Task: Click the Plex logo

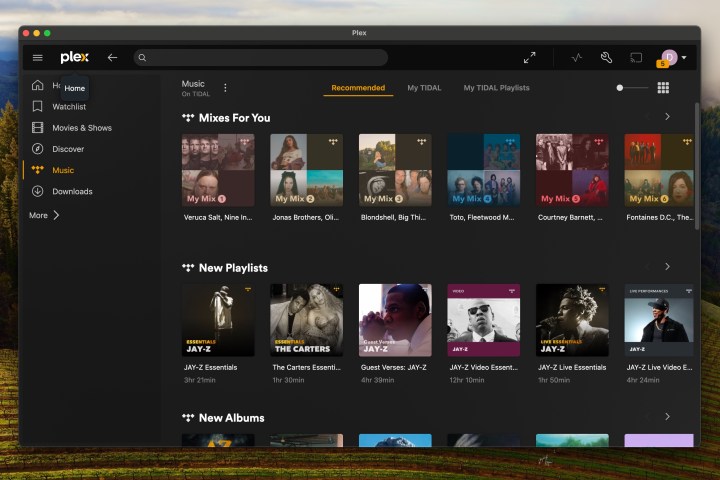Action: tap(74, 57)
